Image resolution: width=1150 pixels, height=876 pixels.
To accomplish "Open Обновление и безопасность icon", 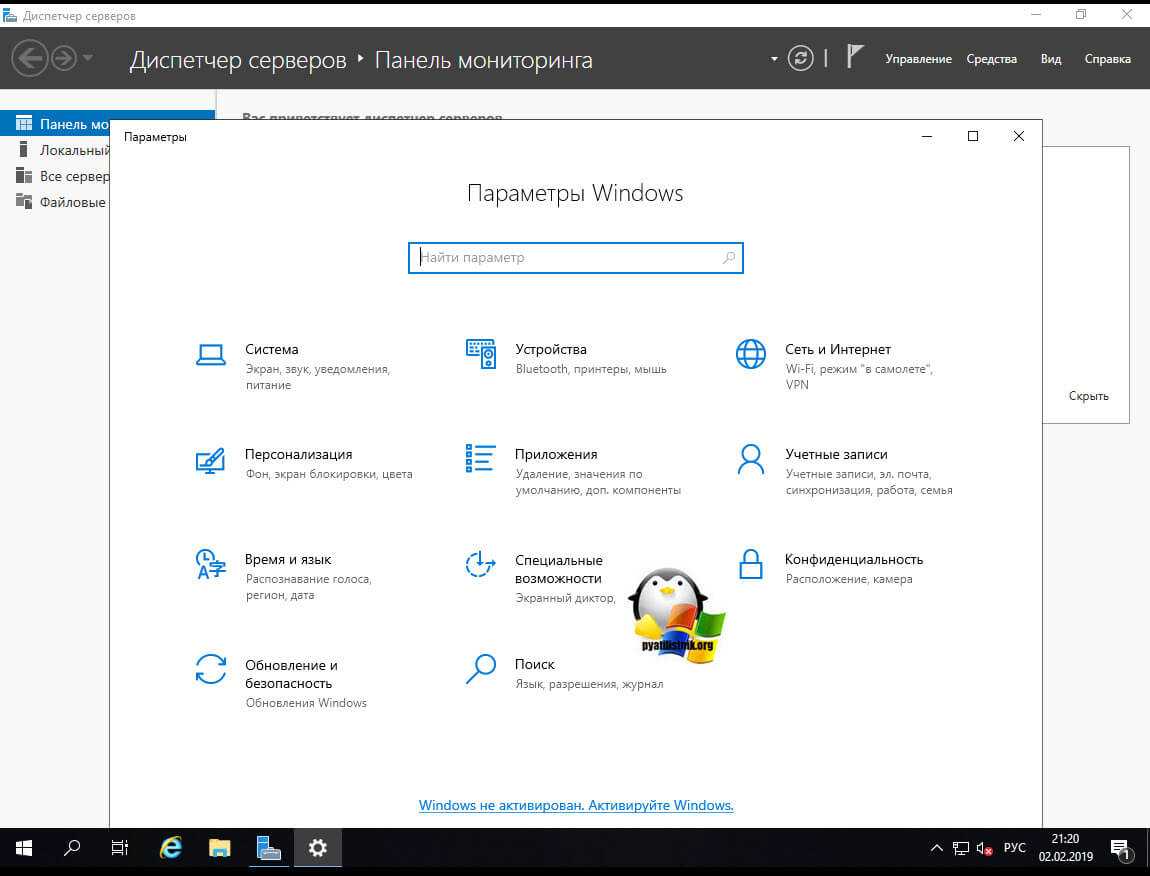I will click(x=210, y=669).
